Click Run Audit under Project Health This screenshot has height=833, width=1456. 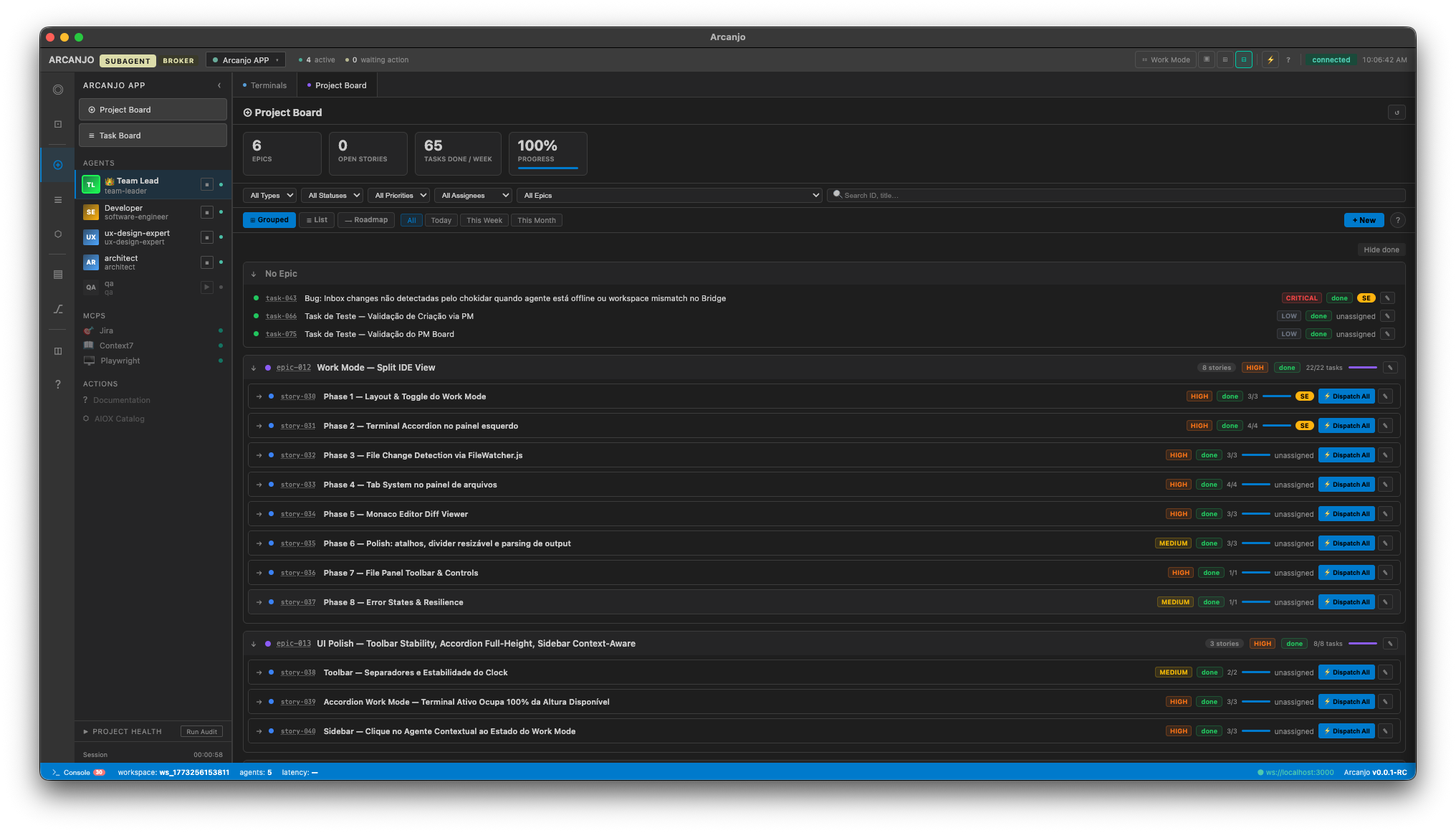[201, 731]
